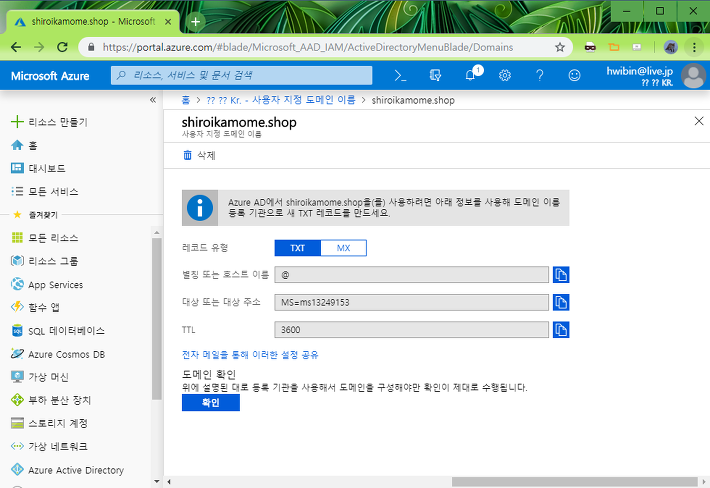
Task: Click the blue verify (확인) button
Action: tap(211, 402)
